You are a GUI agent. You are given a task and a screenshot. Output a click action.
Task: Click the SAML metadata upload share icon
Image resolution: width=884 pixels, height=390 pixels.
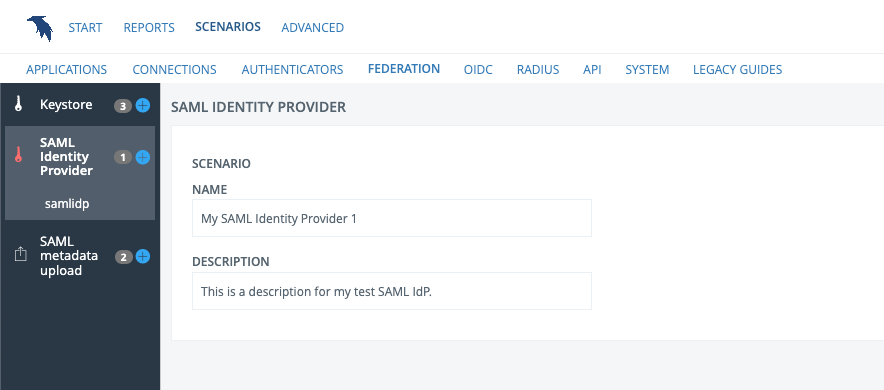coord(20,254)
